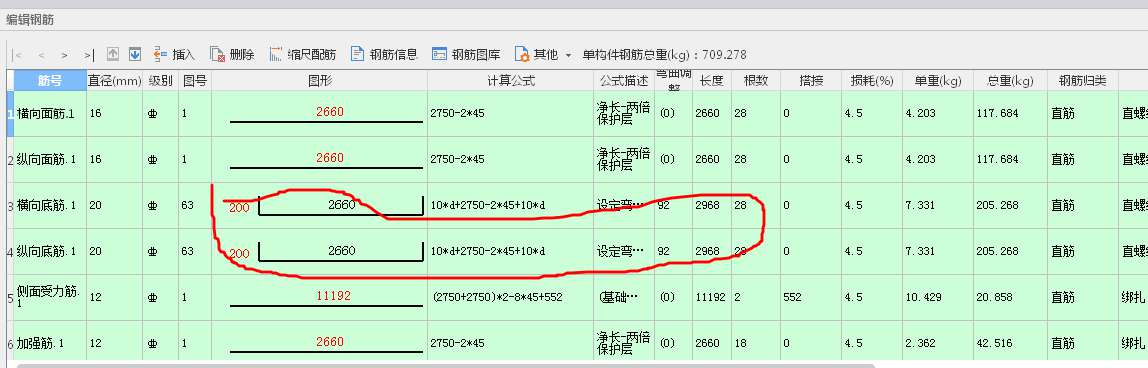Screen dimensions: 1148x368
Task: Click the 删除 (delete) toolbar button
Action: (232, 54)
